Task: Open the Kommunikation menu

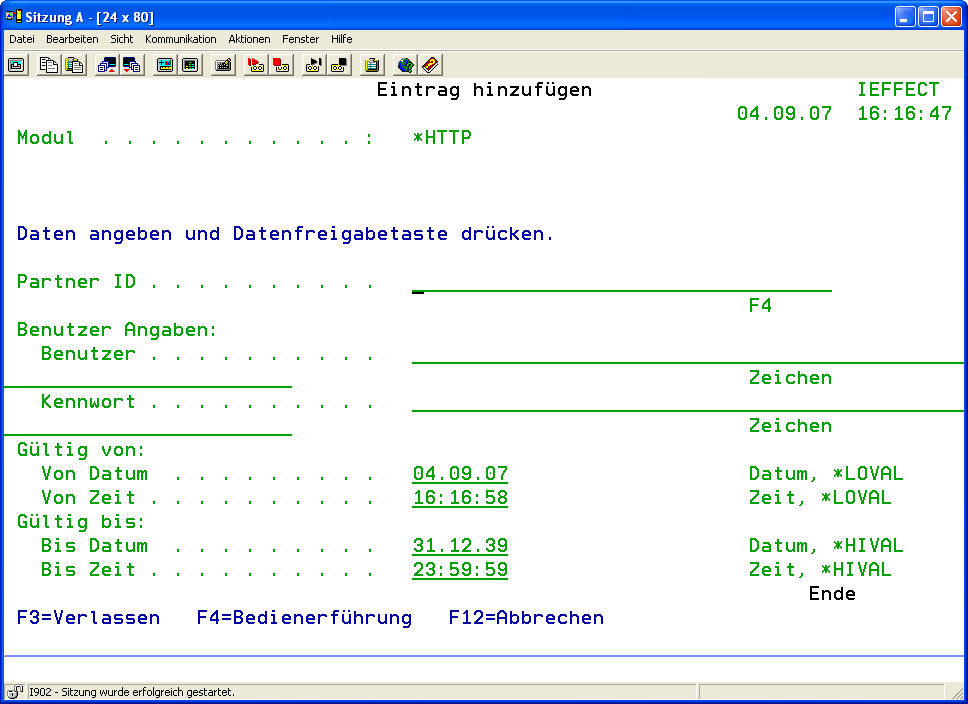Action: pos(180,39)
